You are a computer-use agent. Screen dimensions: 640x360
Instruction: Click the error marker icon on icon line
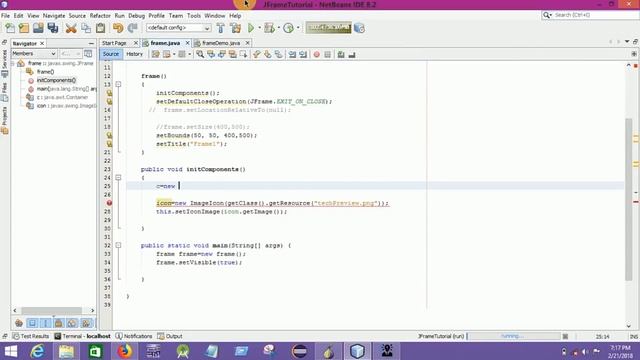pos(109,203)
